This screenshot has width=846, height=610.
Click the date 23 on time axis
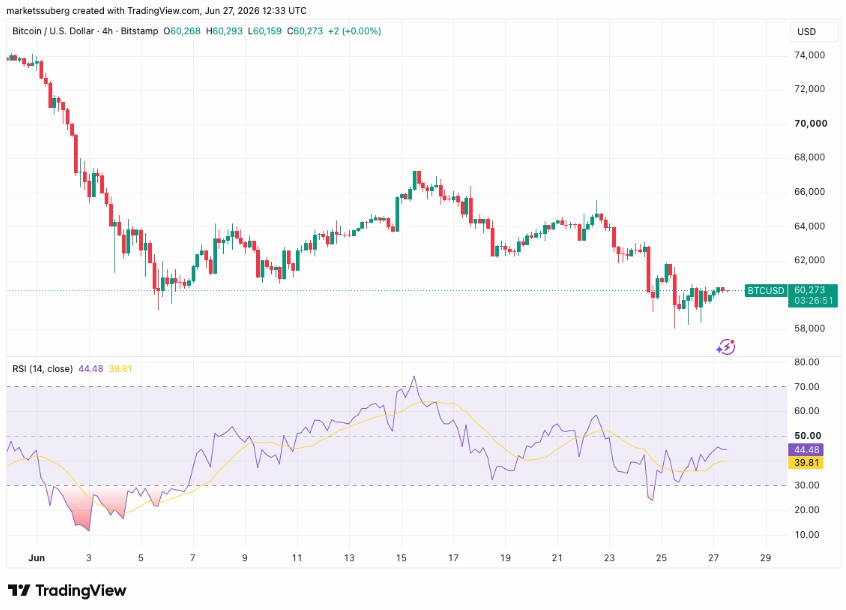tap(609, 558)
